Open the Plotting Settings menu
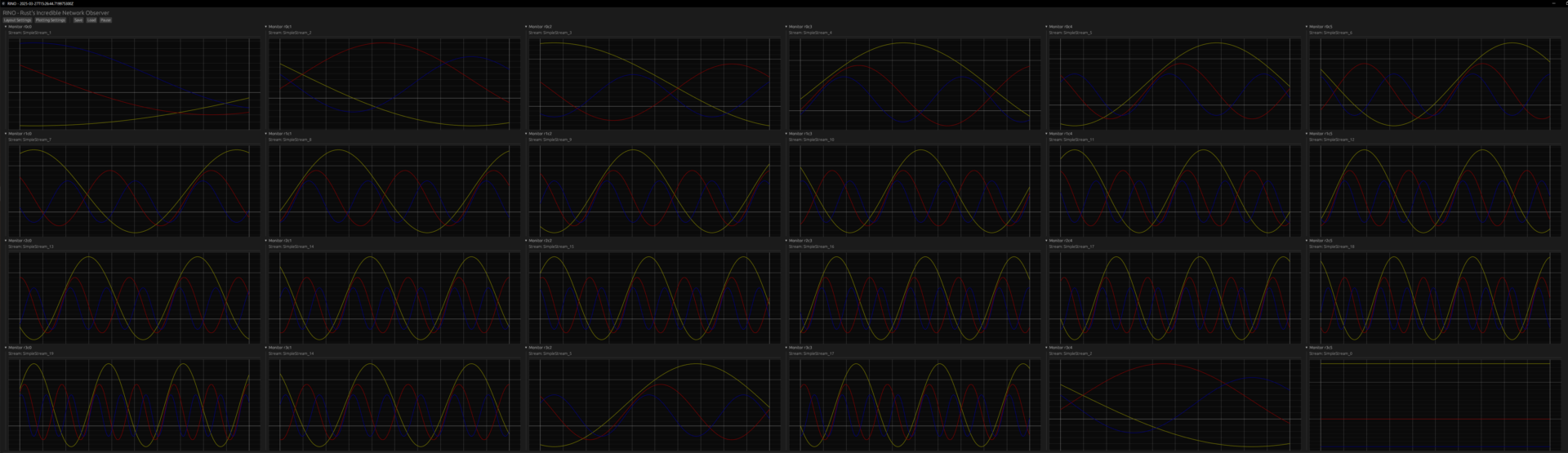The image size is (1568, 453). tap(51, 20)
